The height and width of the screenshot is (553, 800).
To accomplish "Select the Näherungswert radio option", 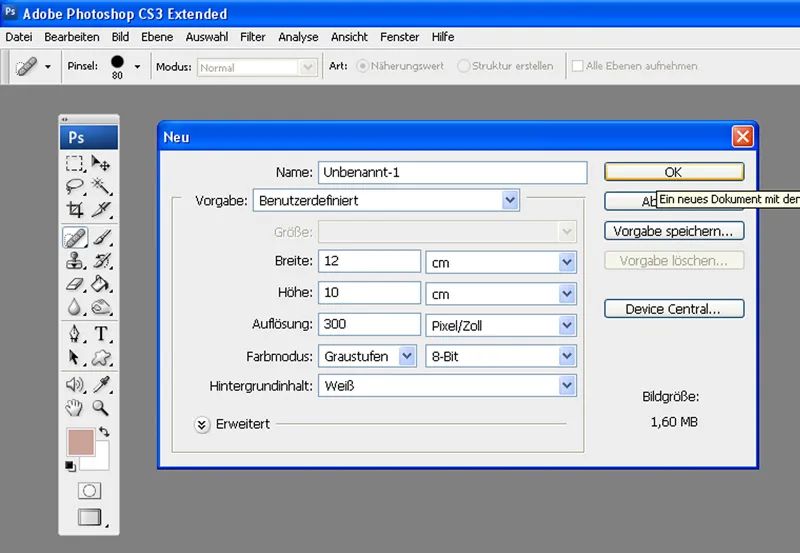I will pyautogui.click(x=362, y=66).
